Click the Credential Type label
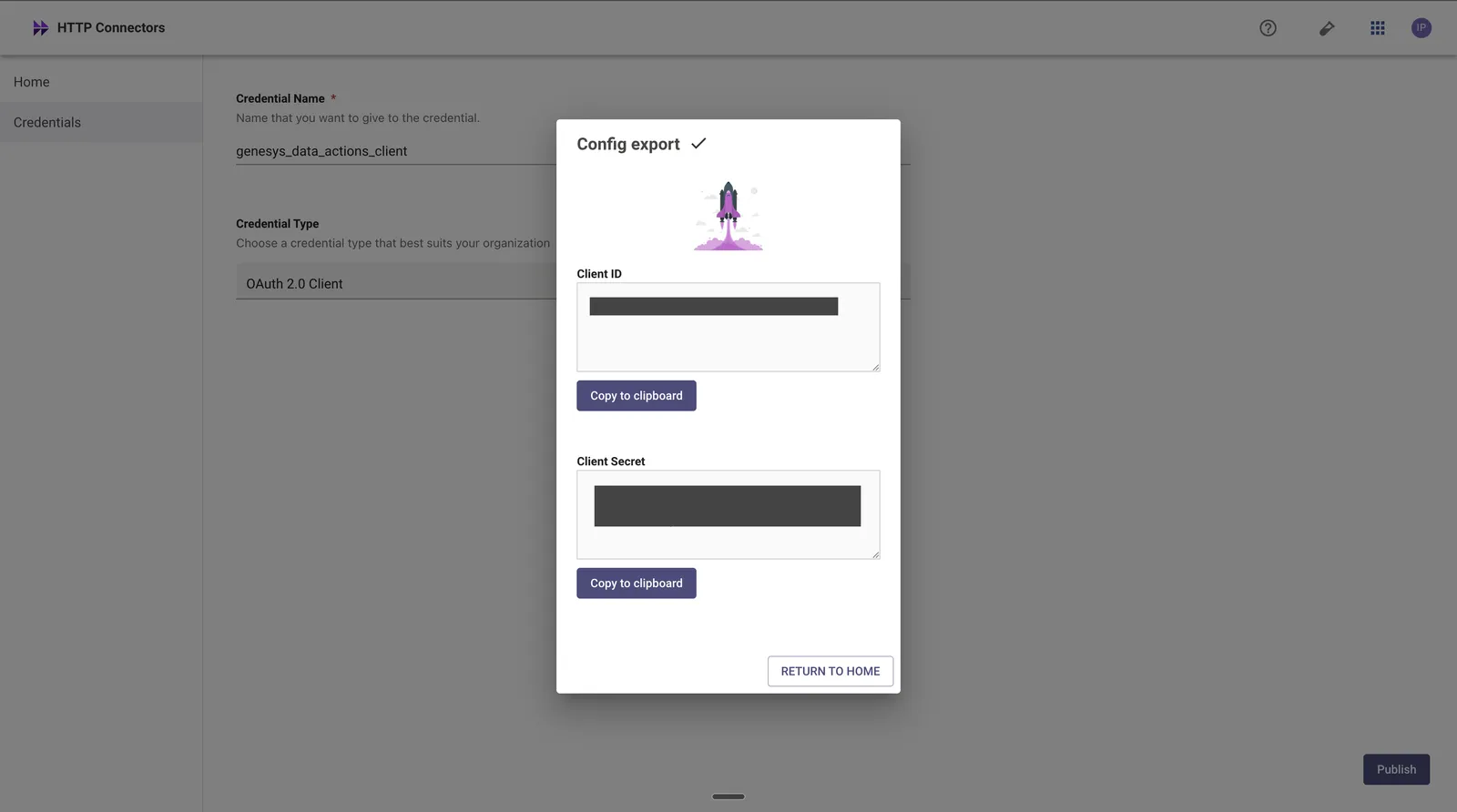Viewport: 1457px width, 812px height. coord(278,224)
